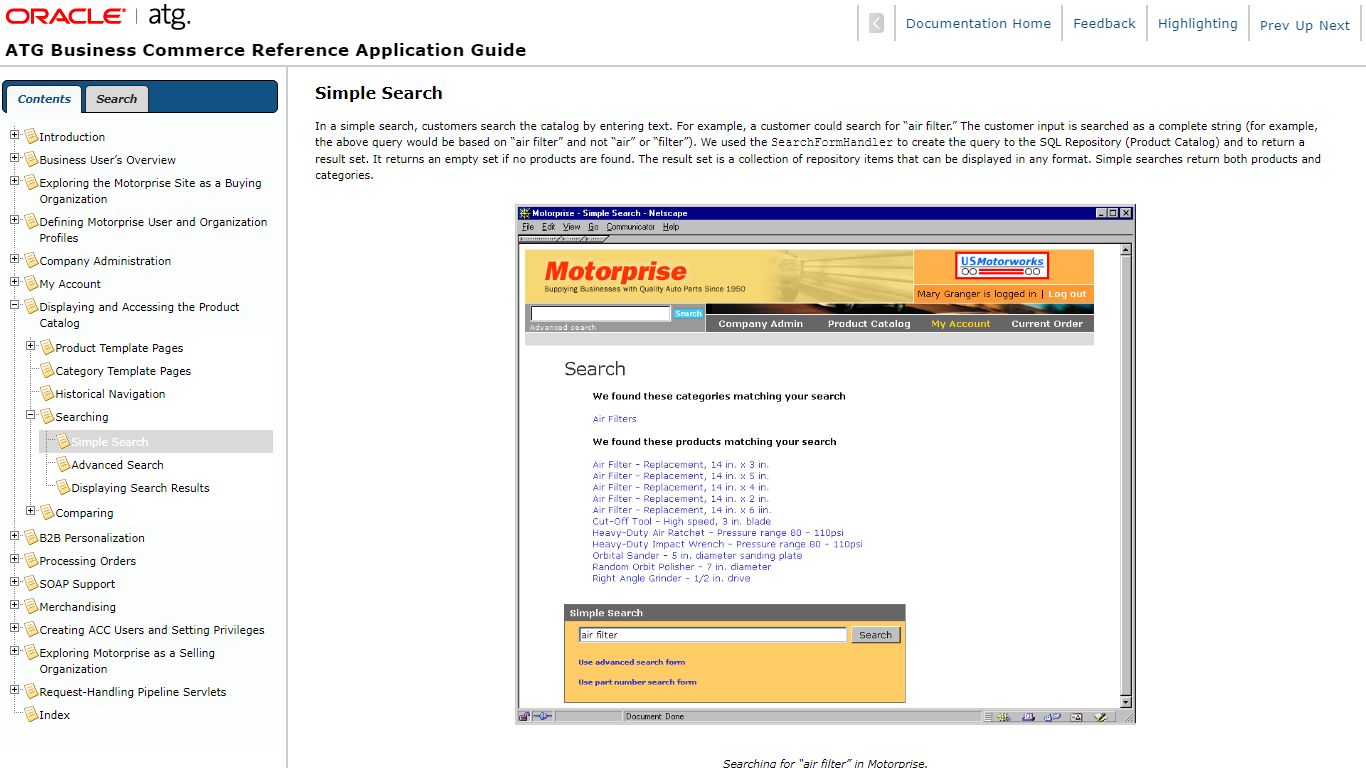The height and width of the screenshot is (768, 1366).
Task: Expand Defining Motorprise User and Organization Profiles
Action: coord(15,220)
